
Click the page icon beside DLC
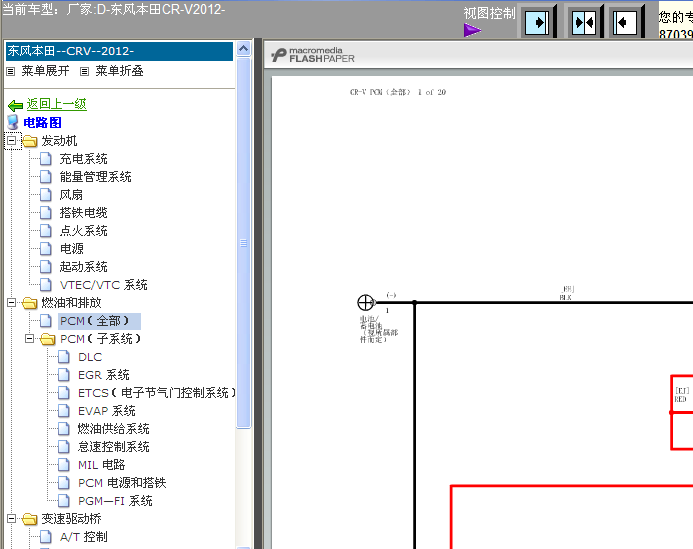[x=64, y=357]
